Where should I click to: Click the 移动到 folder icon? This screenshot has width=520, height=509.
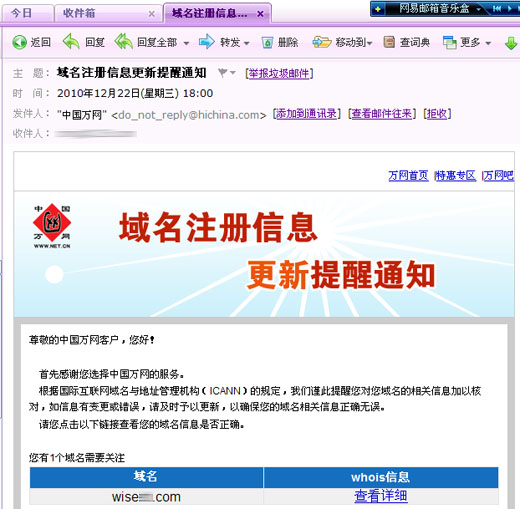pos(322,42)
